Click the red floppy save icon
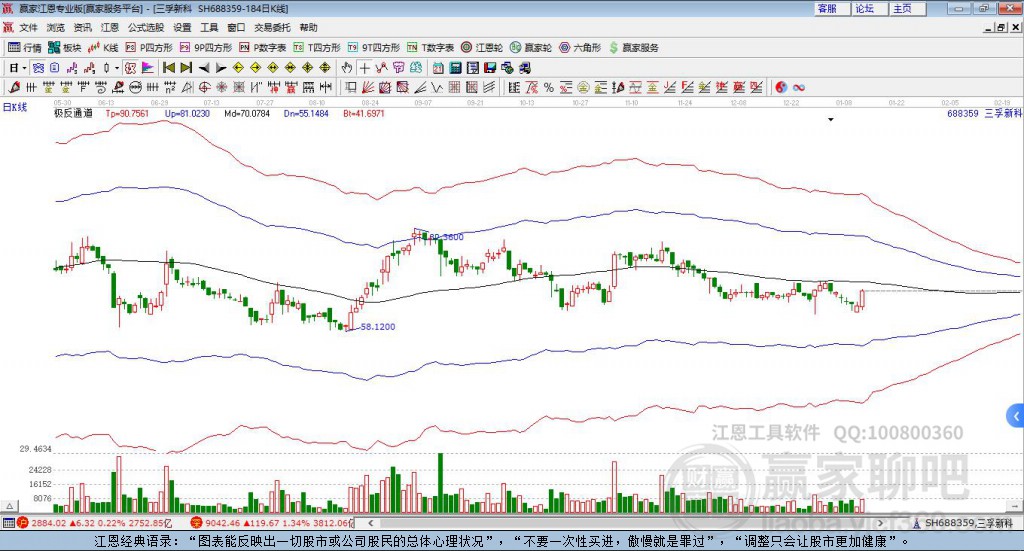Image resolution: width=1024 pixels, height=551 pixels. tap(490, 67)
